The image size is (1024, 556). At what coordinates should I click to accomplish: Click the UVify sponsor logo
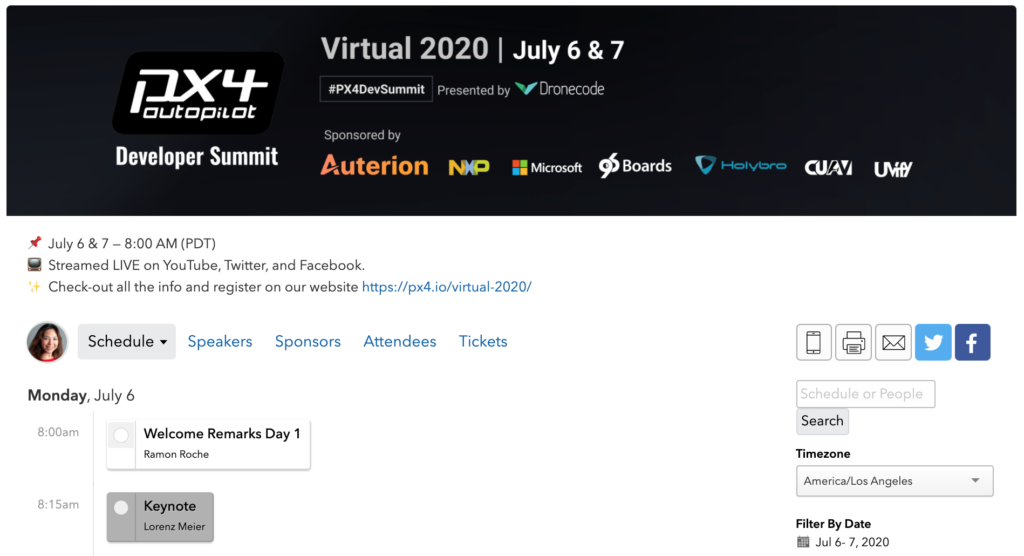(x=893, y=169)
